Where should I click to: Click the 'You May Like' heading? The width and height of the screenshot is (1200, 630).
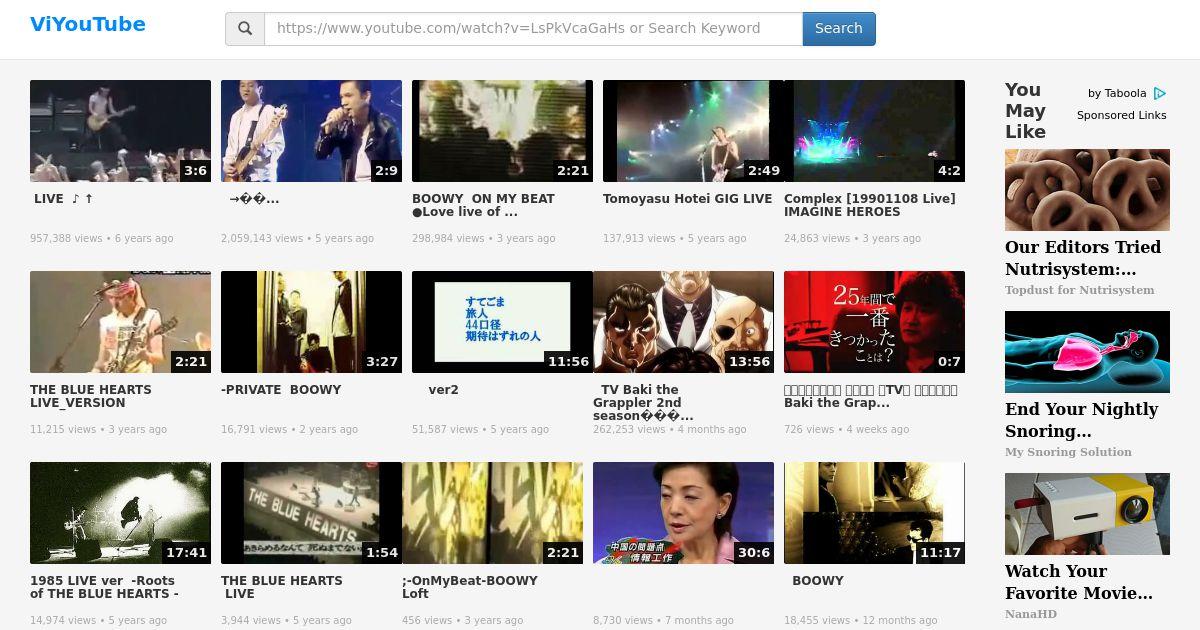click(1026, 111)
